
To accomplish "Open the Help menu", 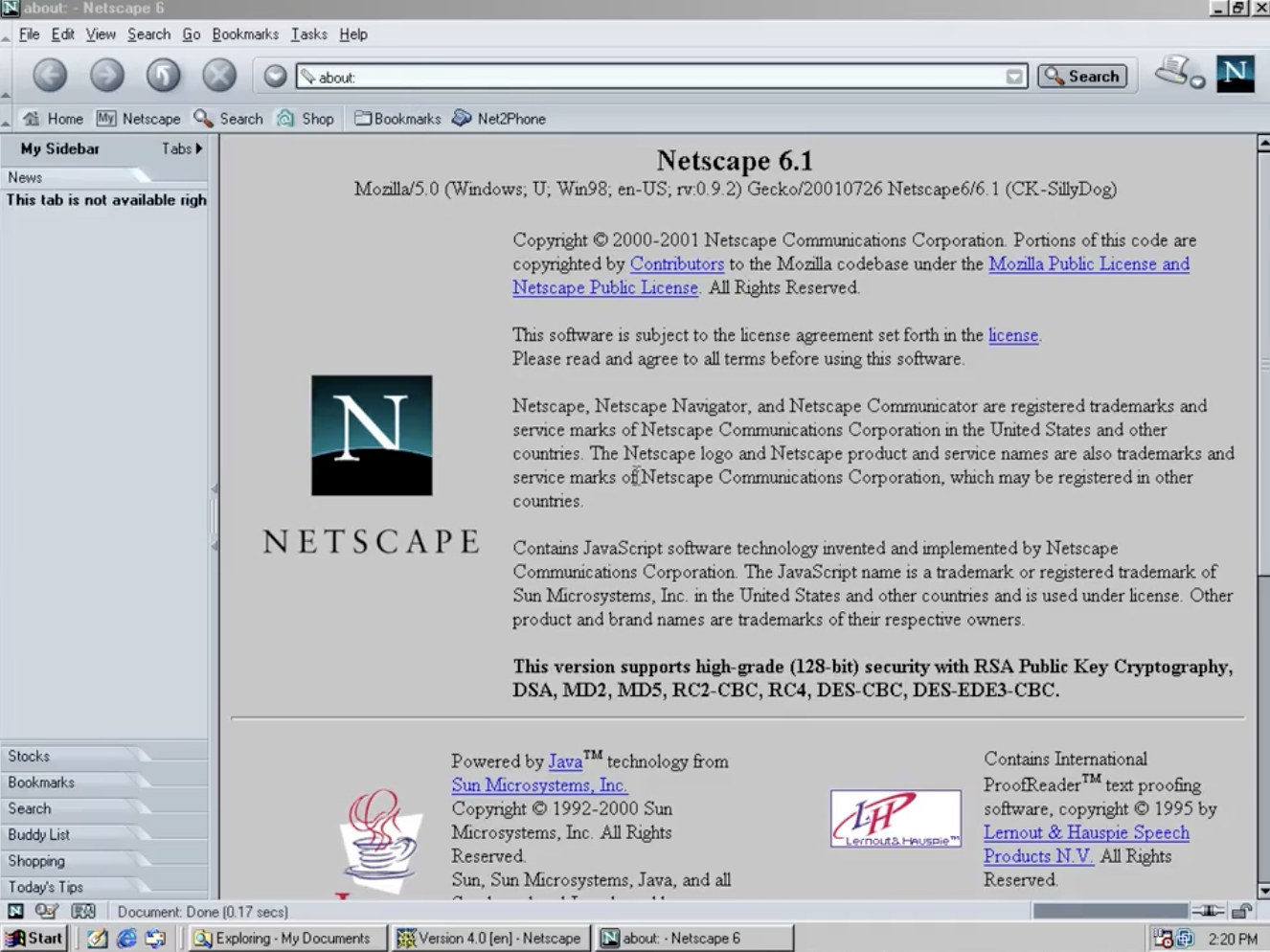I will click(353, 34).
